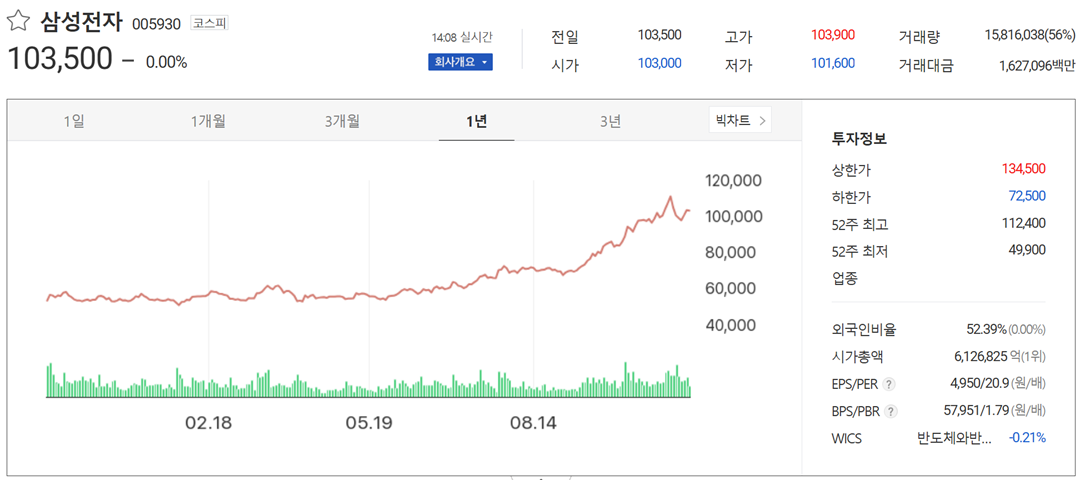This screenshot has width=1080, height=480.
Task: Click the 52주 최저 value 49,900
Action: point(1027,250)
